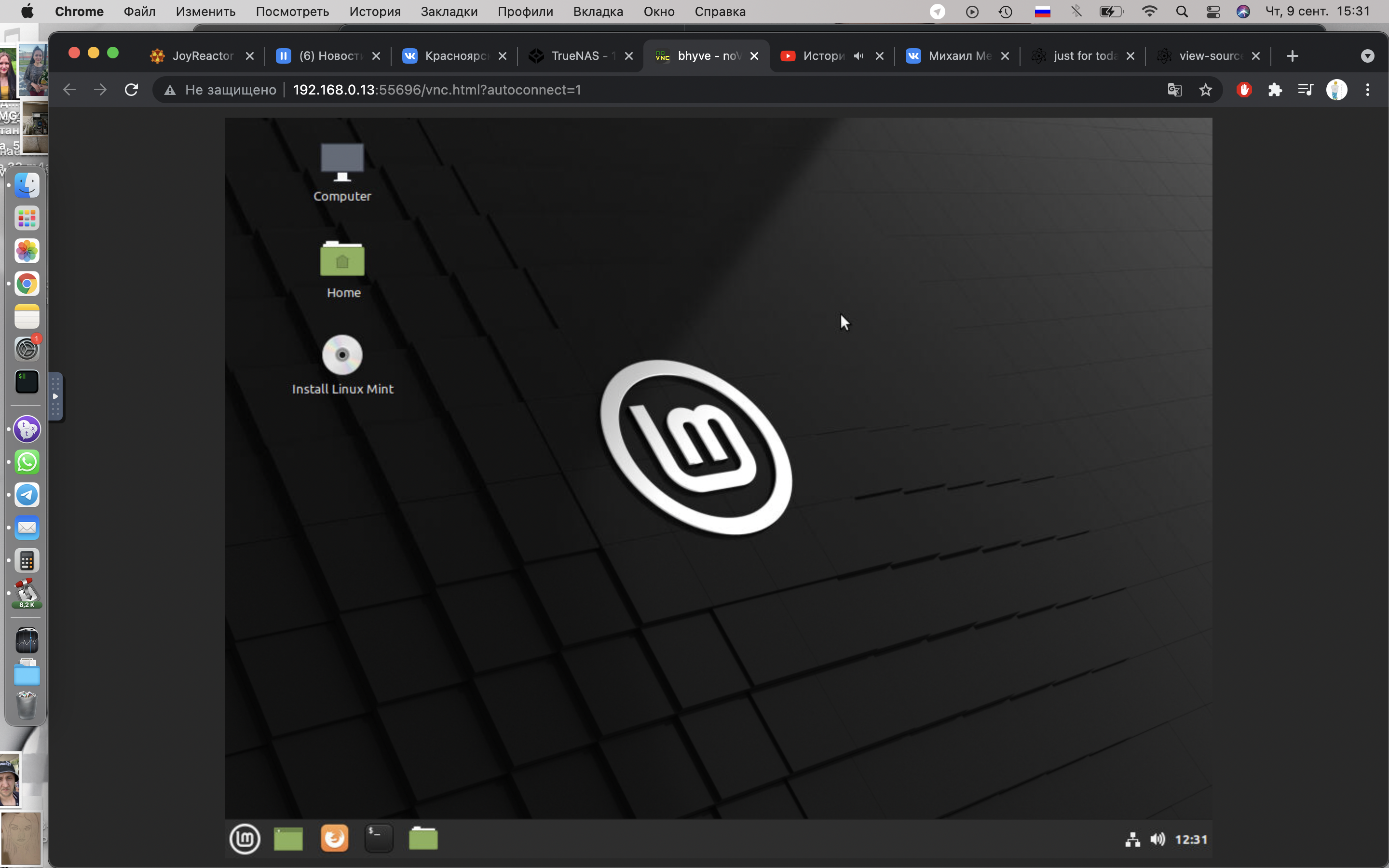Open the Посмотреть menu
The height and width of the screenshot is (868, 1389).
coord(292,12)
